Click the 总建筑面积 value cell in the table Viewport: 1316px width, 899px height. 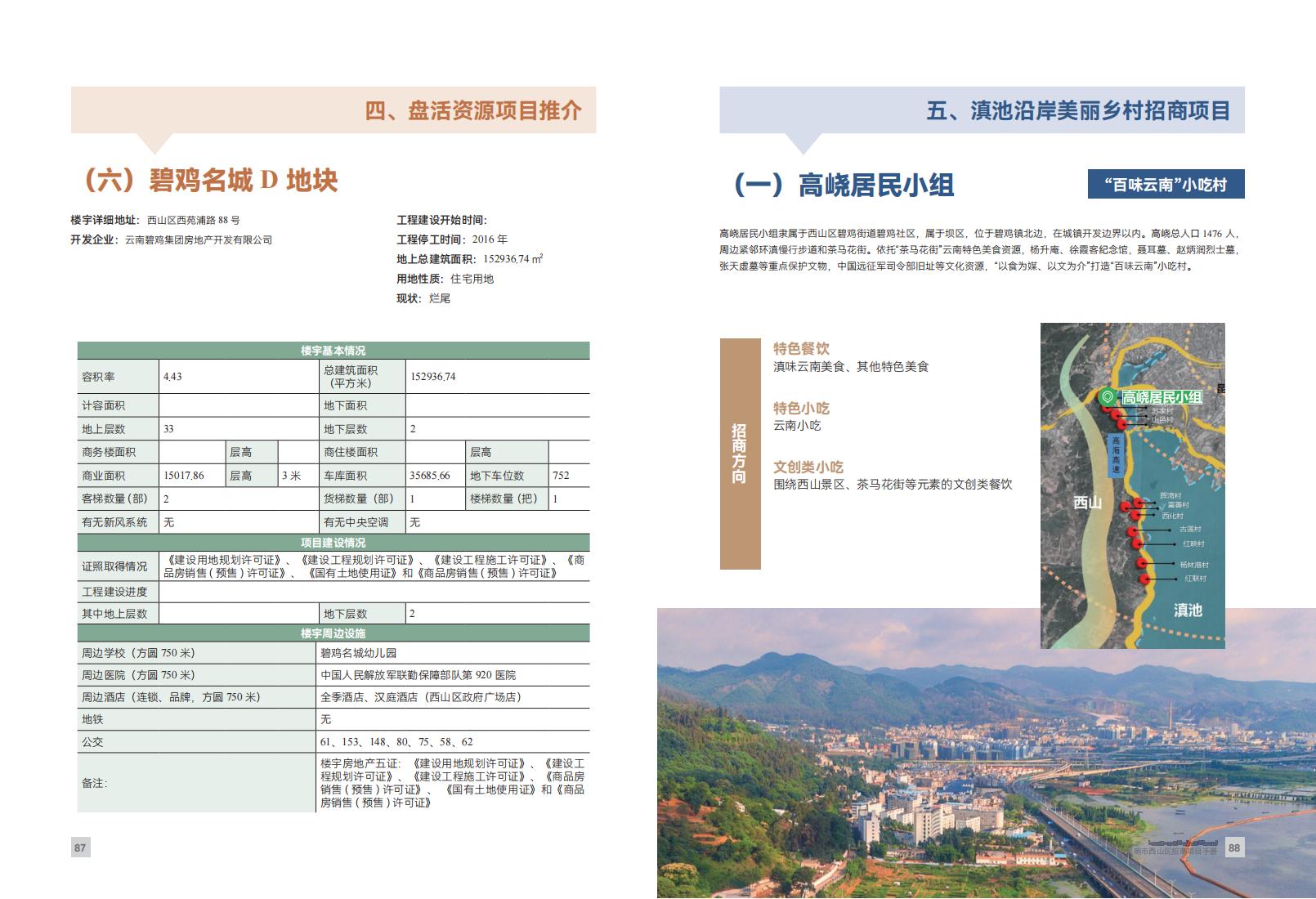(x=497, y=377)
